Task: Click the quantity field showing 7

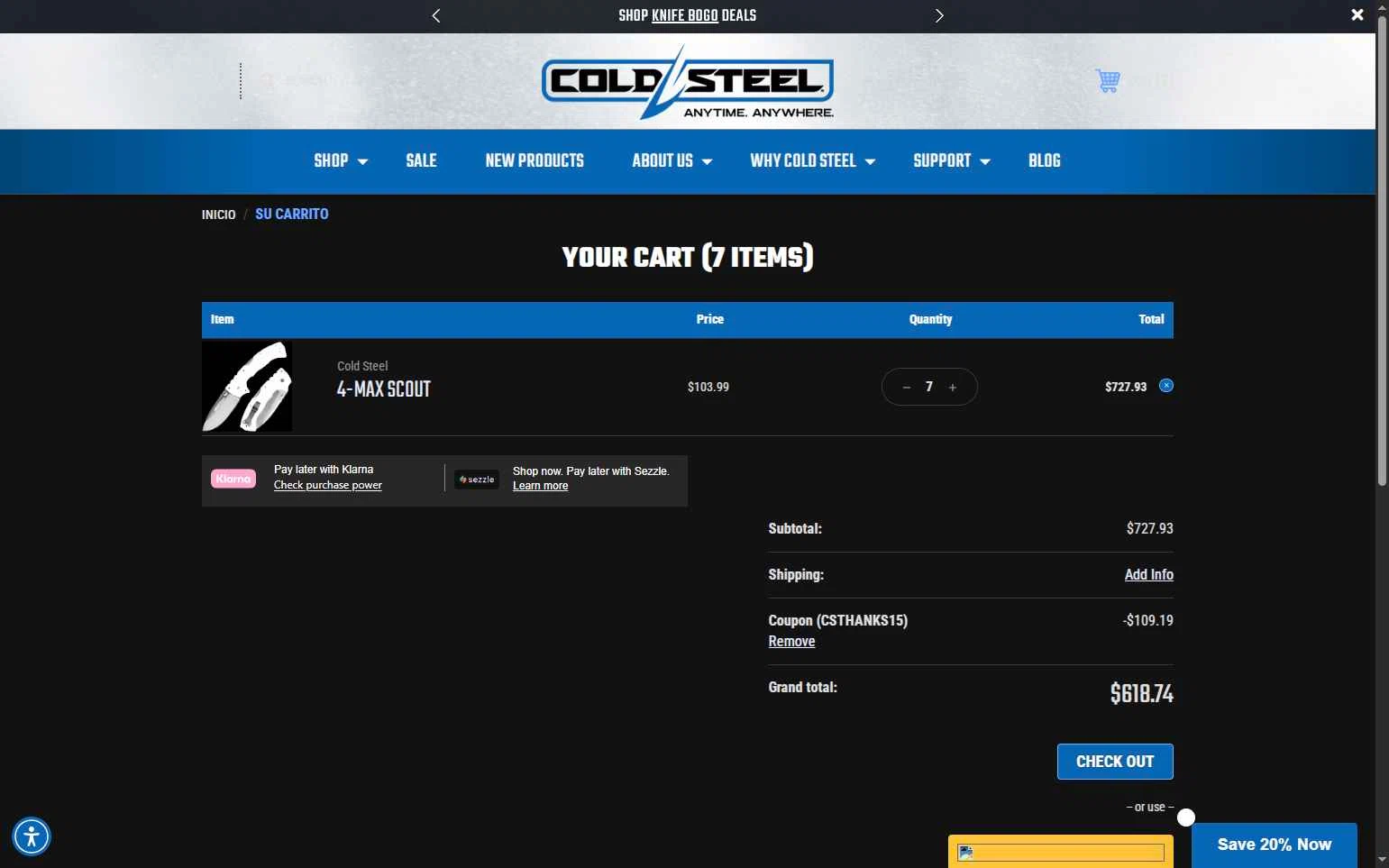Action: tap(929, 388)
